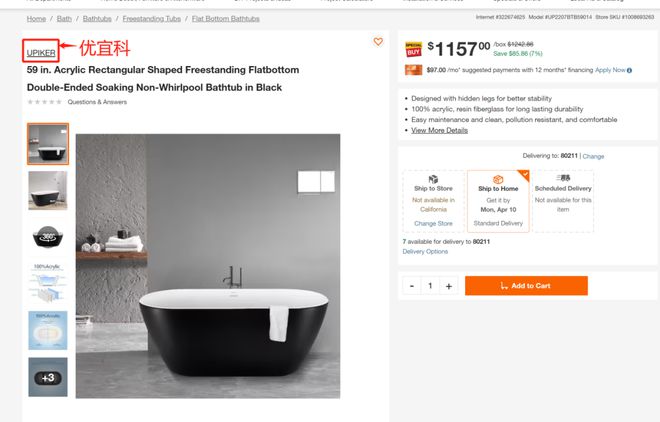The width and height of the screenshot is (660, 422).
Task: Open the UPIKER brand link
Action: click(41, 53)
